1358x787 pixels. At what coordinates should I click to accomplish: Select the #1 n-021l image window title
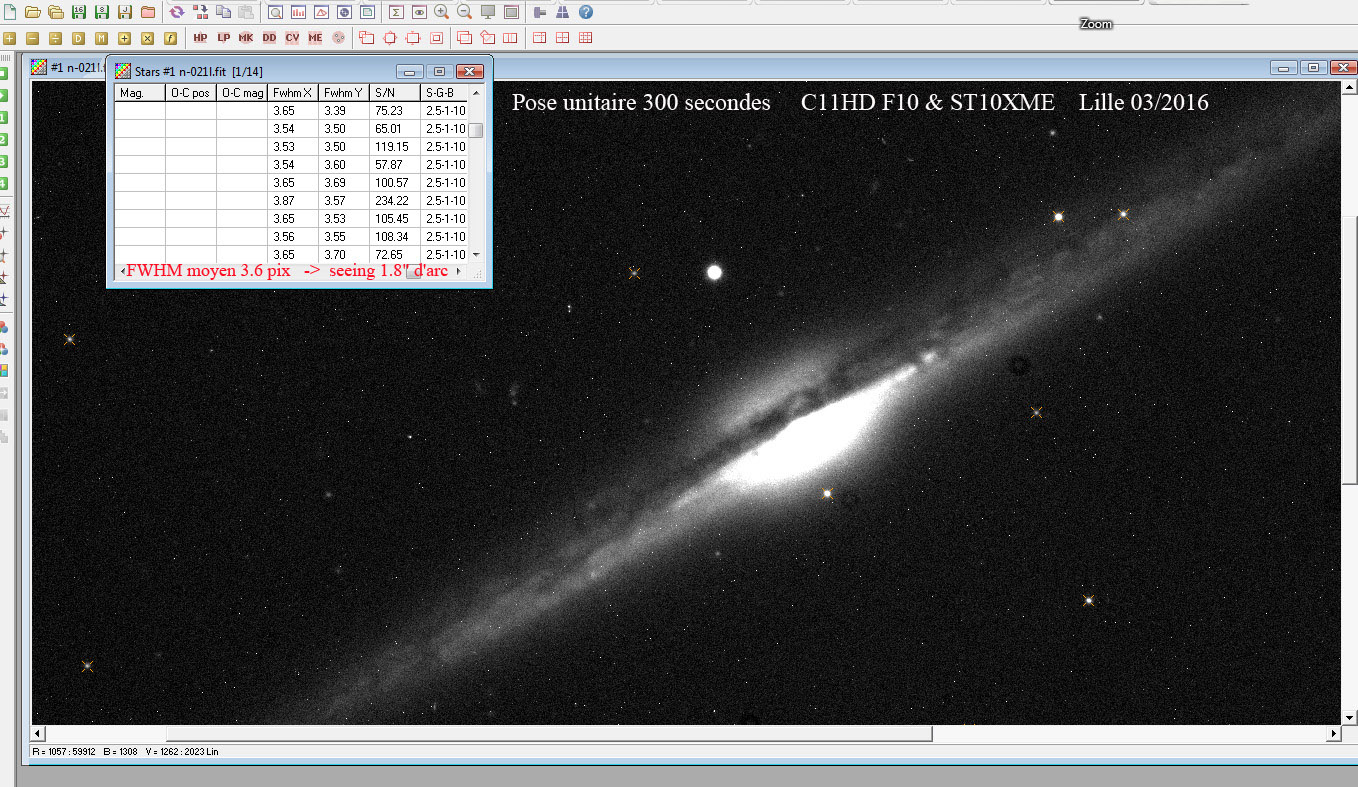tap(76, 67)
